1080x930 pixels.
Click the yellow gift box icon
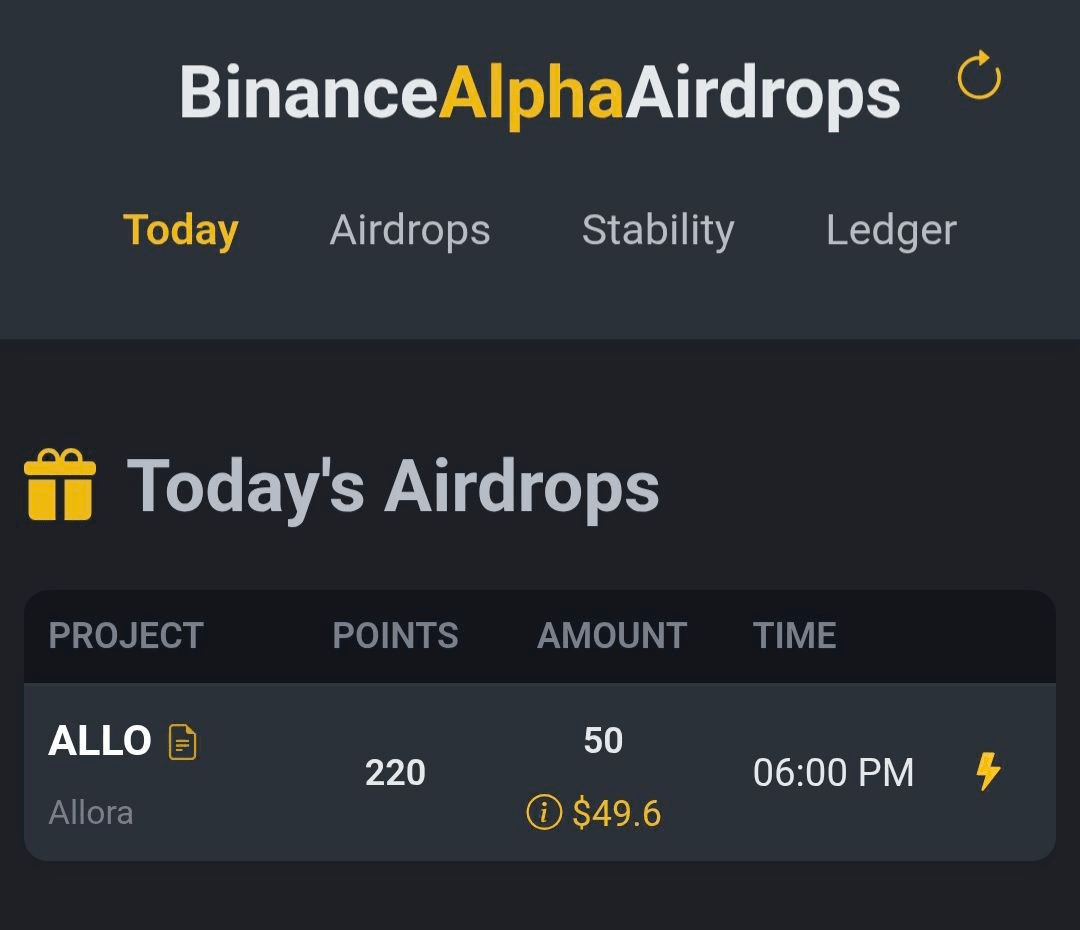[x=60, y=484]
